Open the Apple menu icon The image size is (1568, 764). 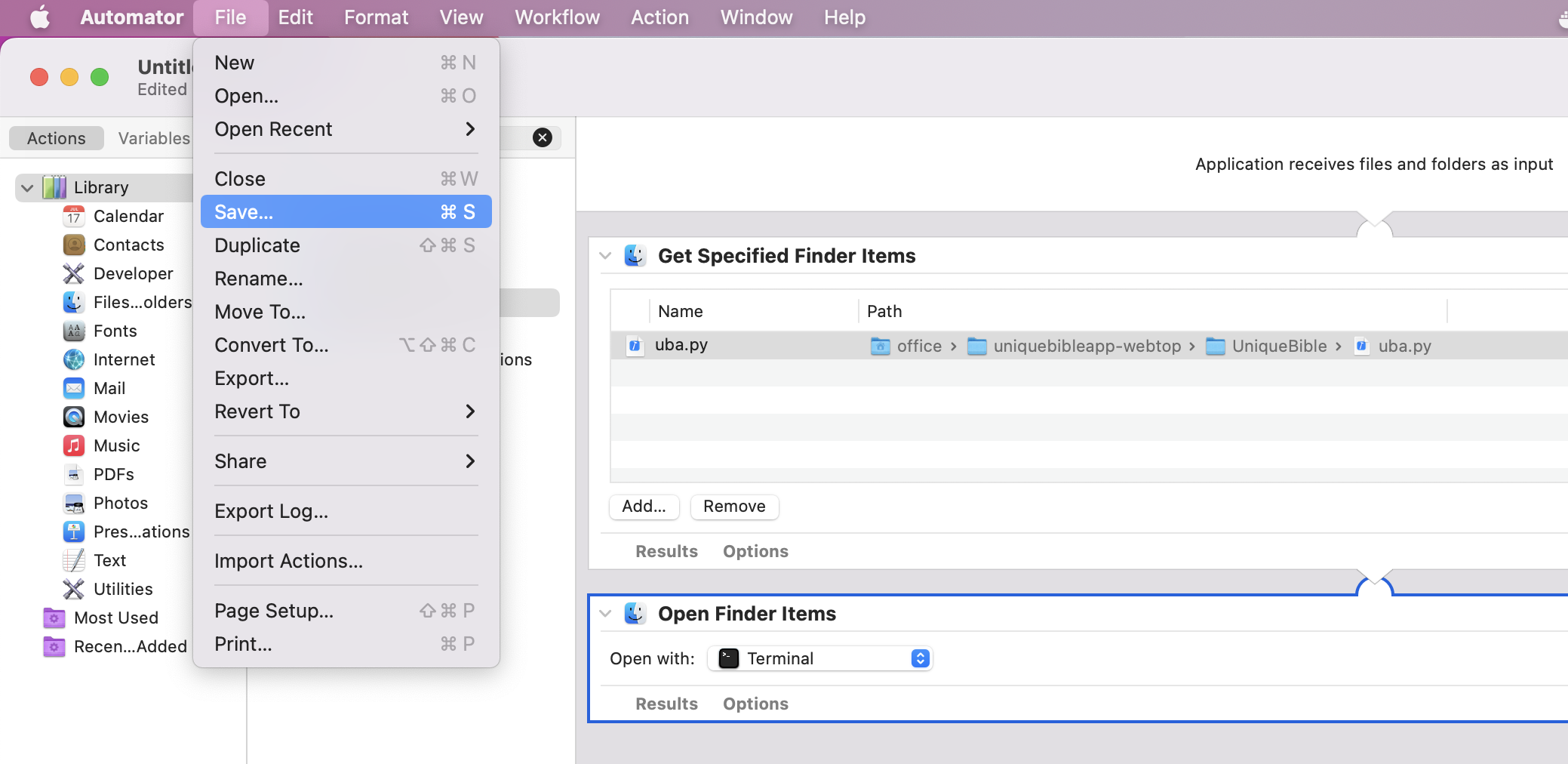point(40,17)
